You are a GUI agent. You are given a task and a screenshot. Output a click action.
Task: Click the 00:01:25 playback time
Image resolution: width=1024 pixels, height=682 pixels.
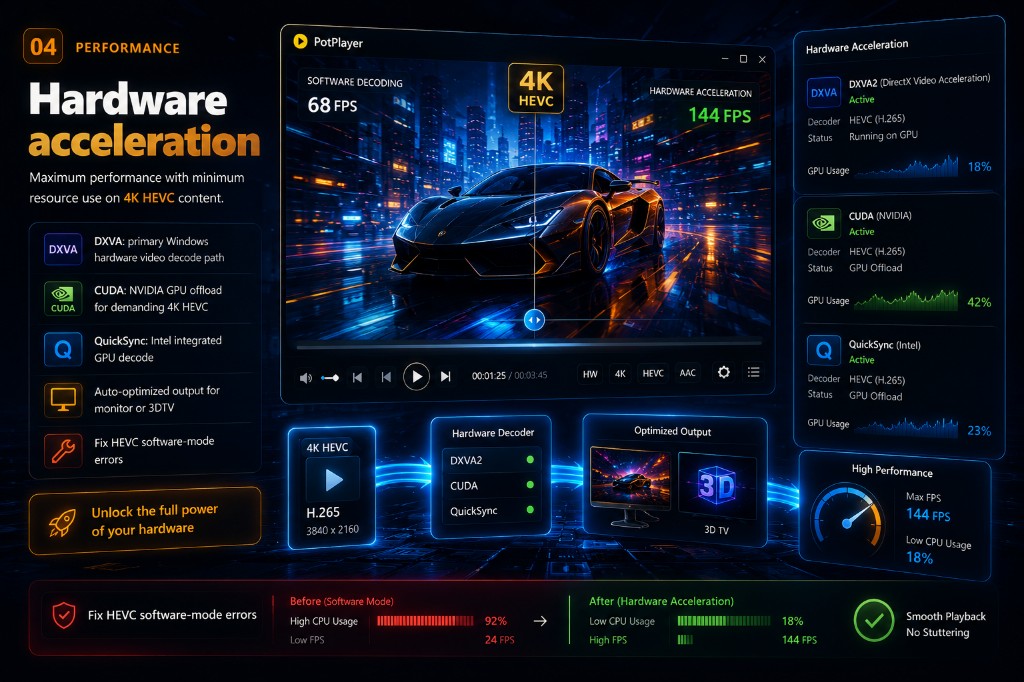pos(488,376)
